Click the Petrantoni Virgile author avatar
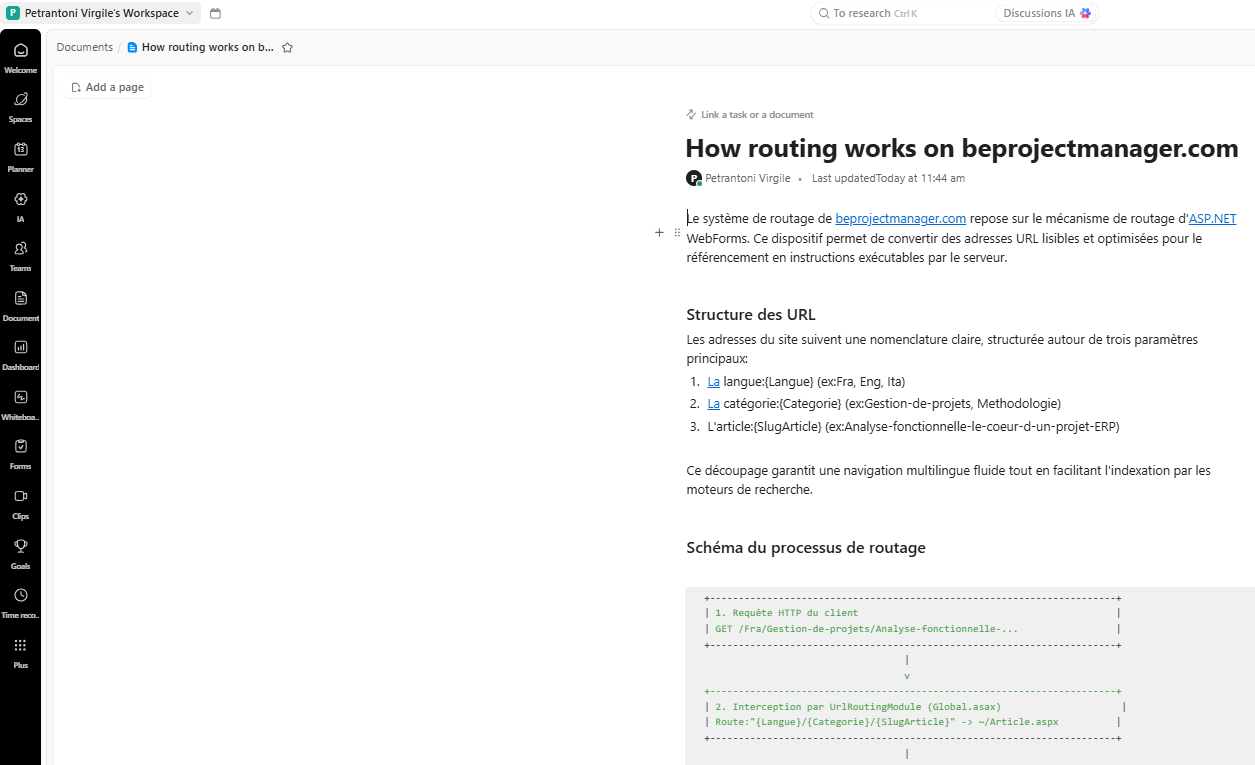 (x=694, y=178)
